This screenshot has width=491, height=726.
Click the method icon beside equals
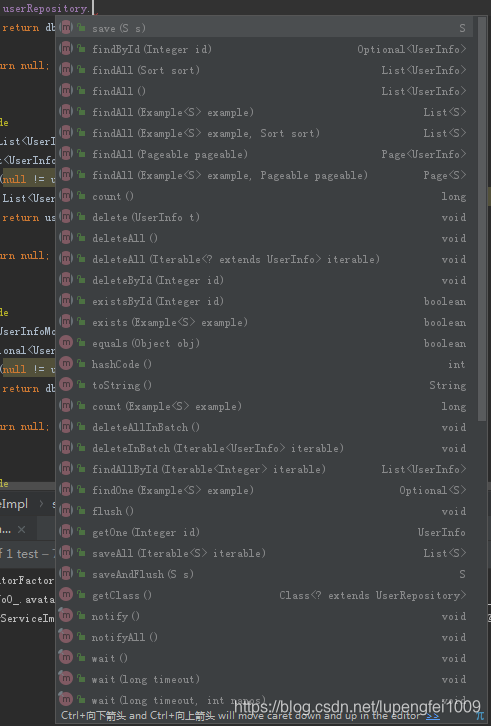point(66,342)
